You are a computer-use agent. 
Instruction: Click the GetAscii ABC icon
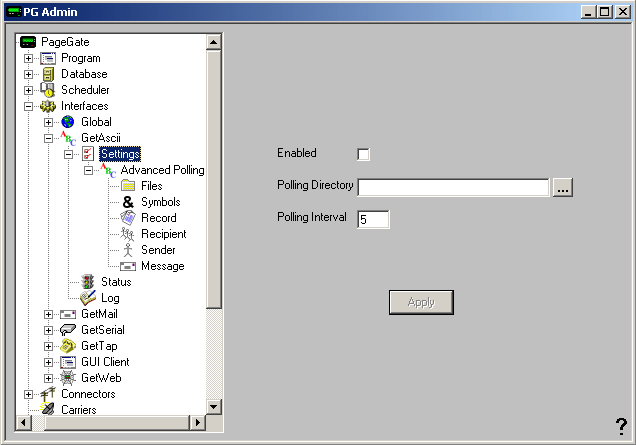pyautogui.click(x=68, y=138)
